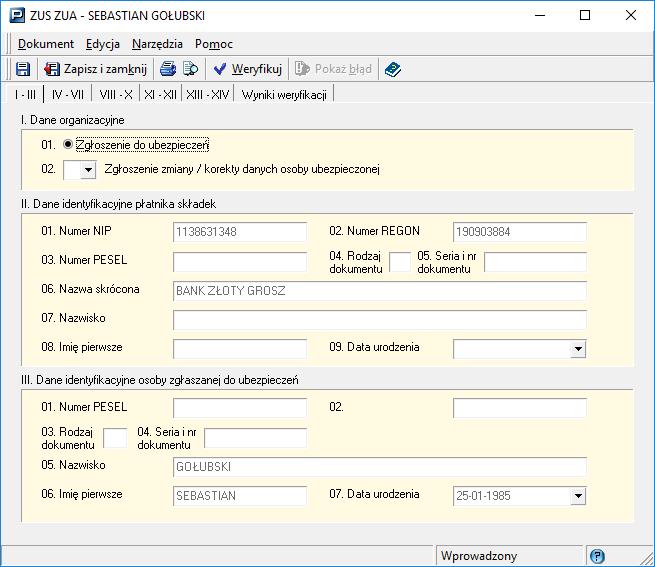
Task: Click payer Rodzaj dokumentu field
Action: (400, 262)
